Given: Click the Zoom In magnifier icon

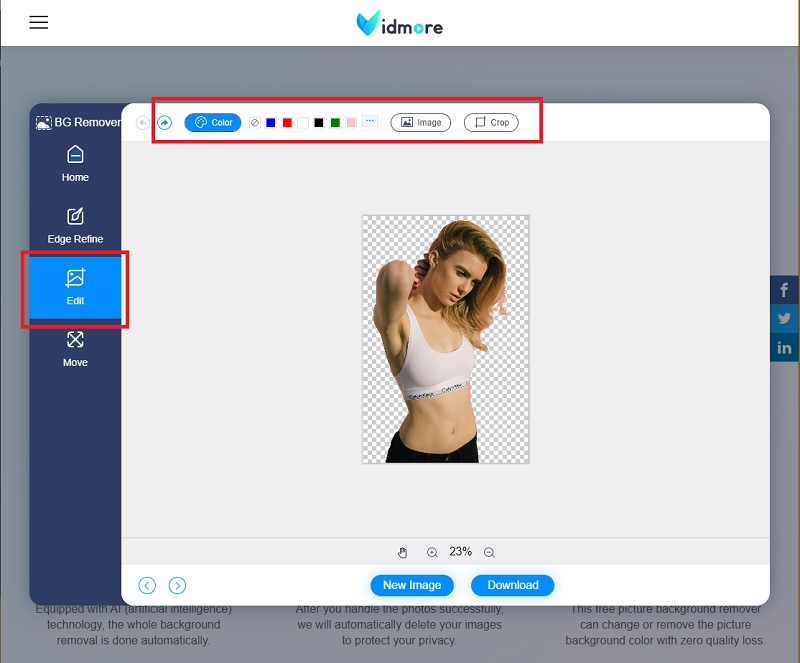Looking at the screenshot, I should (433, 552).
